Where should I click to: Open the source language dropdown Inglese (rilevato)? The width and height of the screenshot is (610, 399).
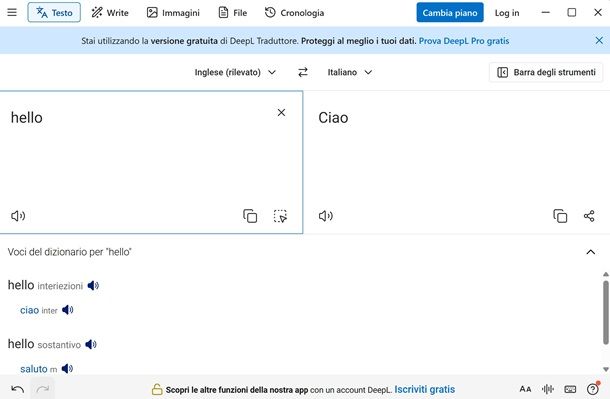(x=235, y=72)
